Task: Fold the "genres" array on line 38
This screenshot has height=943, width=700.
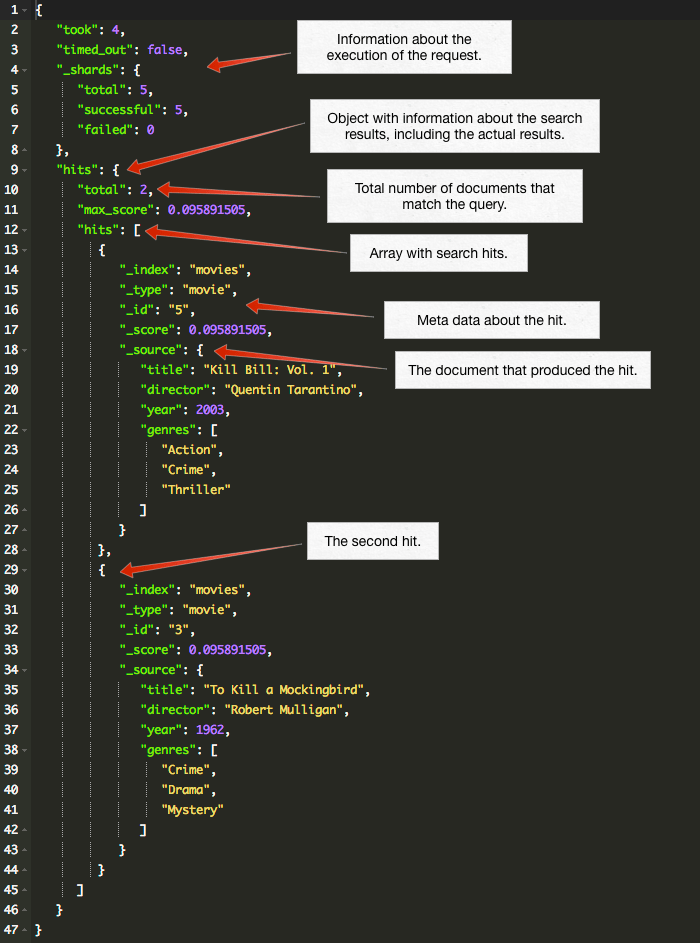Action: pyautogui.click(x=25, y=750)
